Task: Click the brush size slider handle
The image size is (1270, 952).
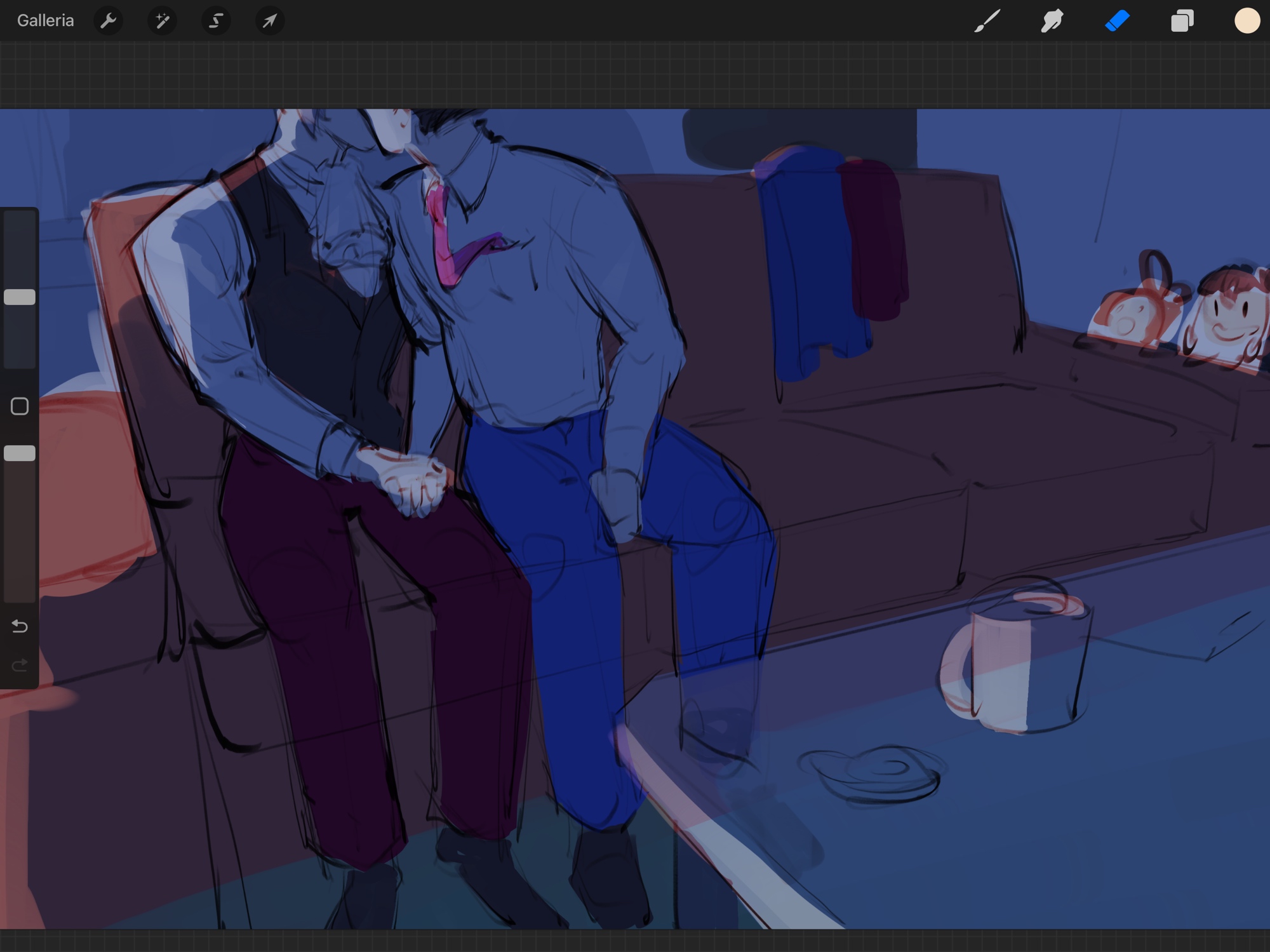Action: tap(20, 297)
